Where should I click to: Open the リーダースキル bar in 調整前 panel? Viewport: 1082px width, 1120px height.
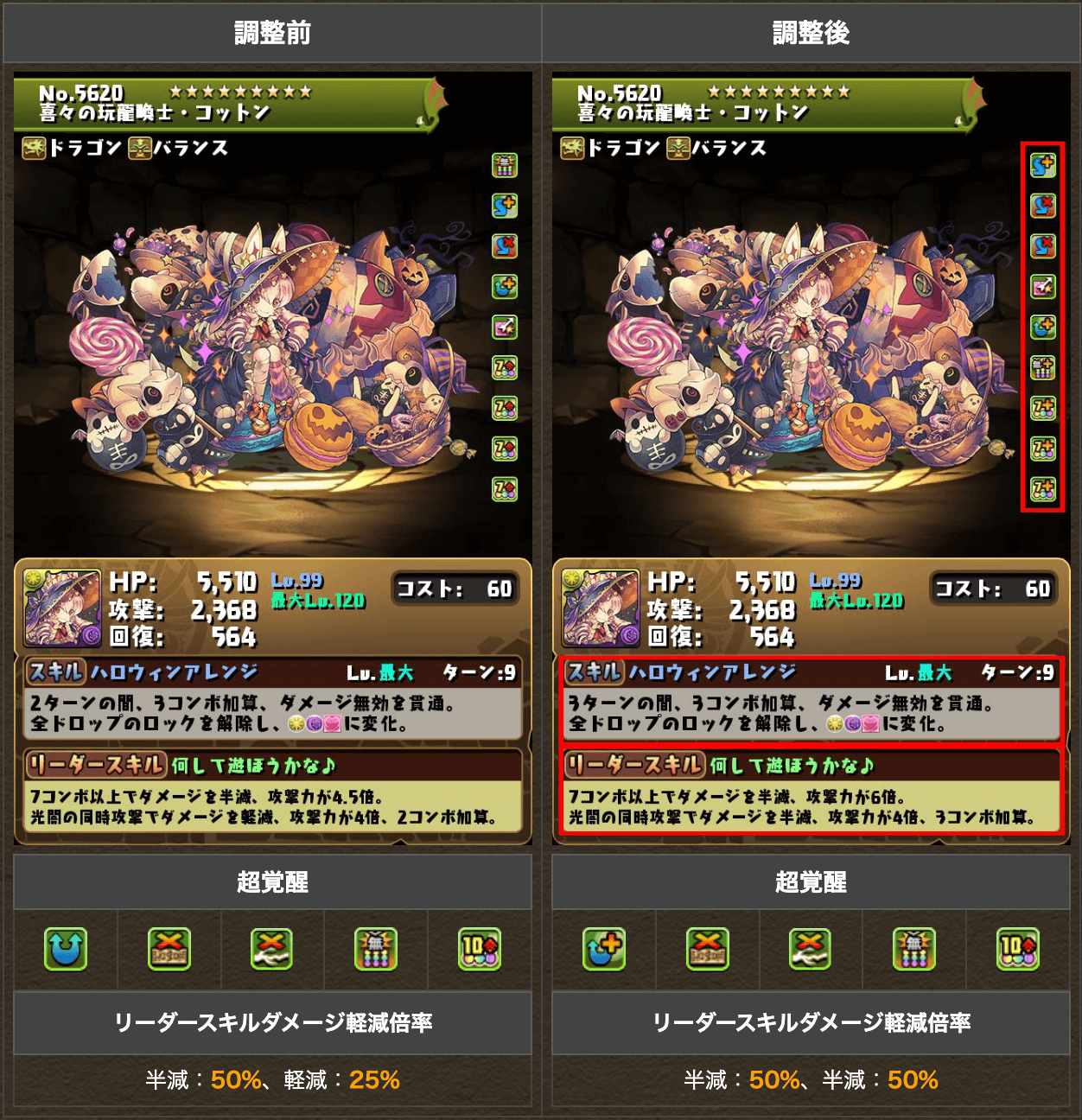click(x=272, y=765)
